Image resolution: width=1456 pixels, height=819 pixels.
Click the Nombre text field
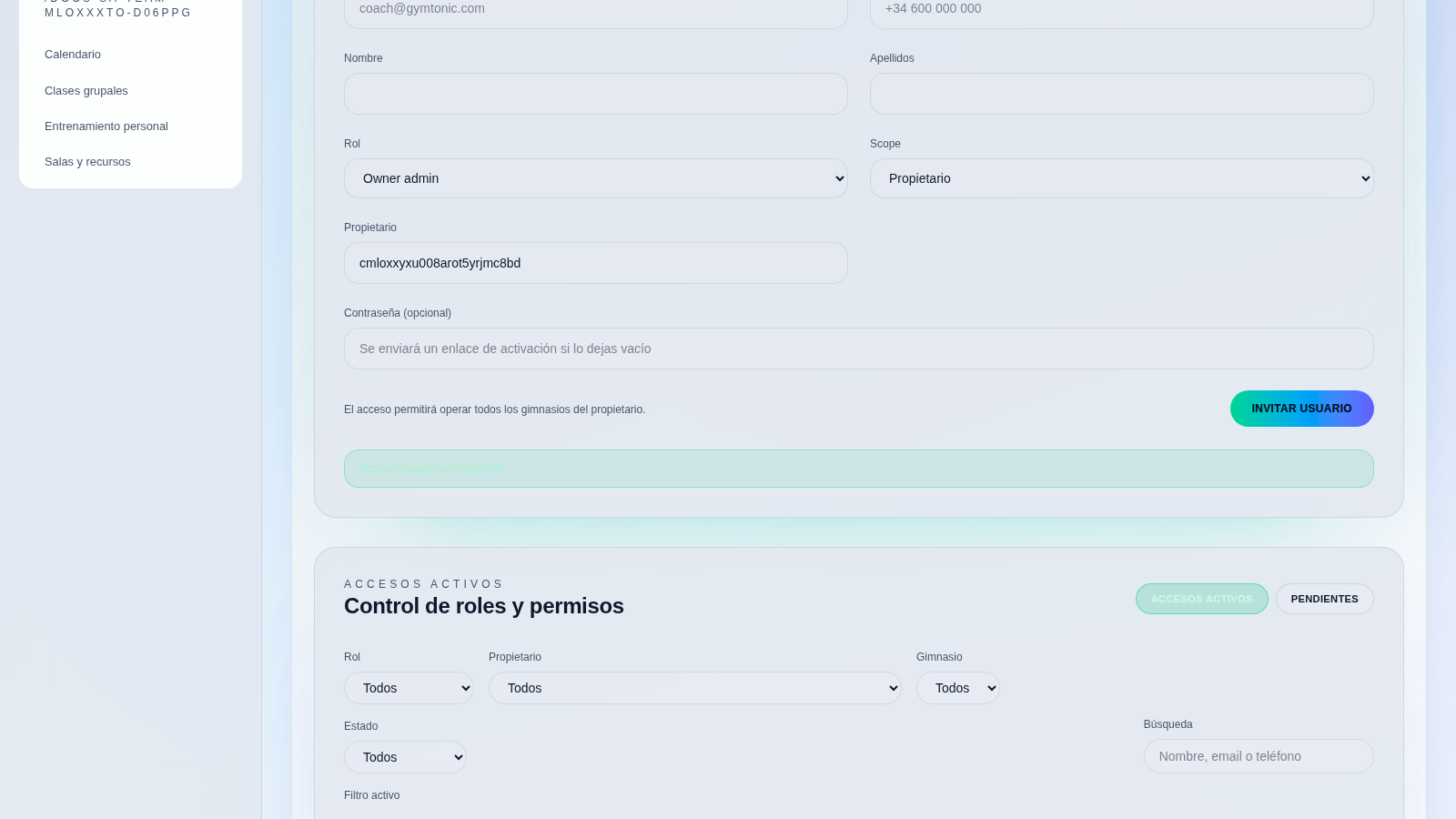(595, 94)
